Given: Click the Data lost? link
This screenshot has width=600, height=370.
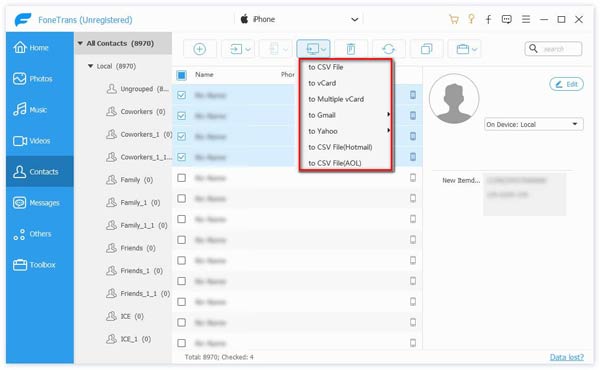Looking at the screenshot, I should click(567, 357).
